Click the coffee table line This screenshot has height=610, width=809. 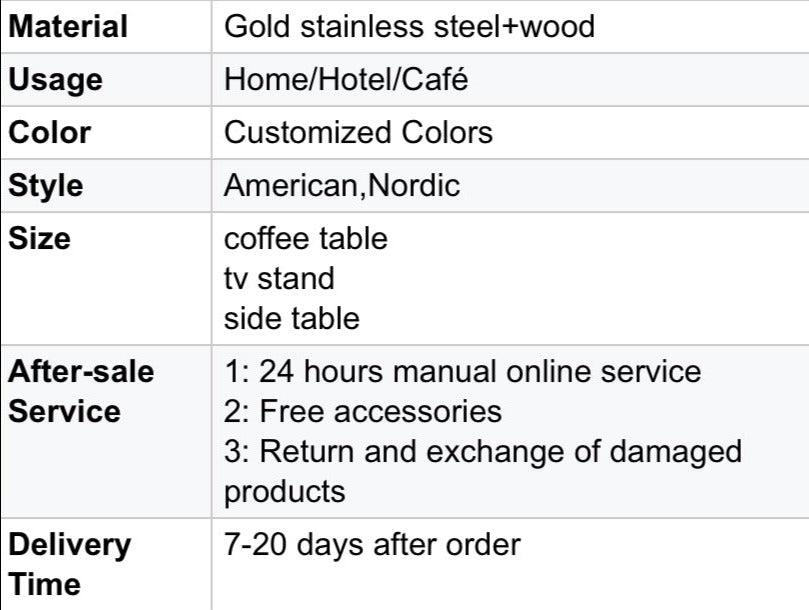[x=305, y=238]
